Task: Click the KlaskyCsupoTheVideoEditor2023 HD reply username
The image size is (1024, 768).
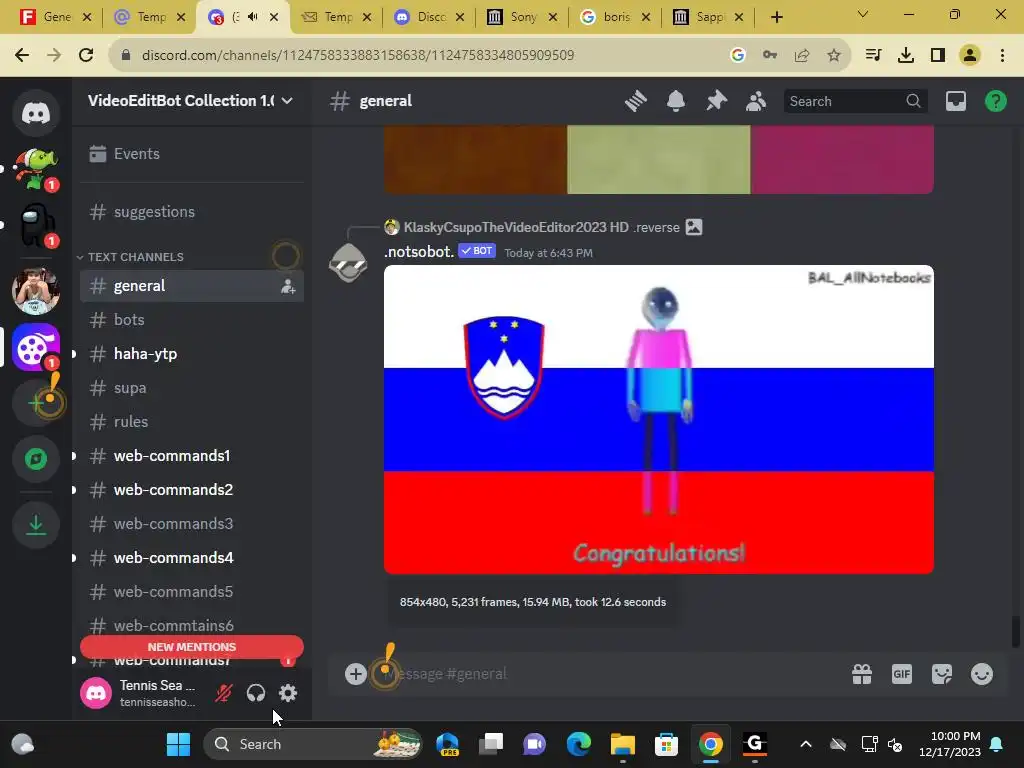Action: pyautogui.click(x=516, y=227)
